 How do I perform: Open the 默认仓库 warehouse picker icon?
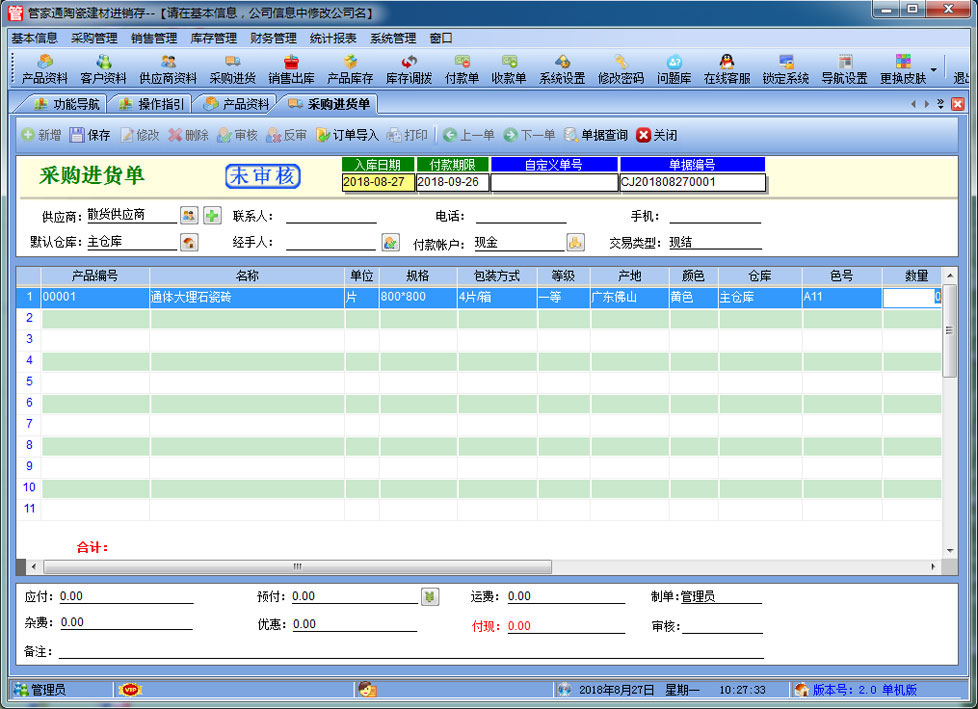pos(189,242)
